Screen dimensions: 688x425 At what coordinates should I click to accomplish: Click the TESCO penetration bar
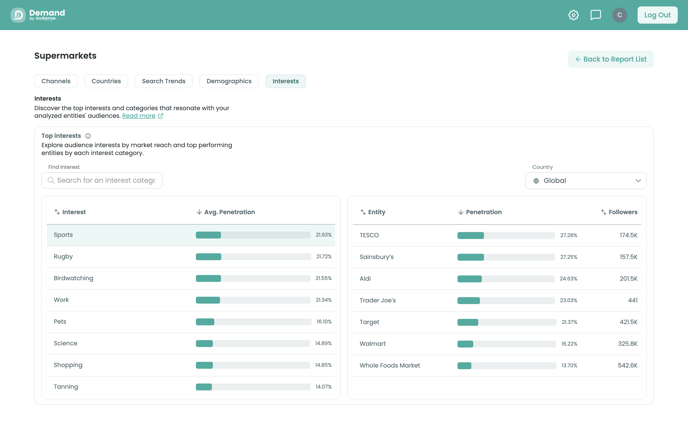pyautogui.click(x=506, y=236)
